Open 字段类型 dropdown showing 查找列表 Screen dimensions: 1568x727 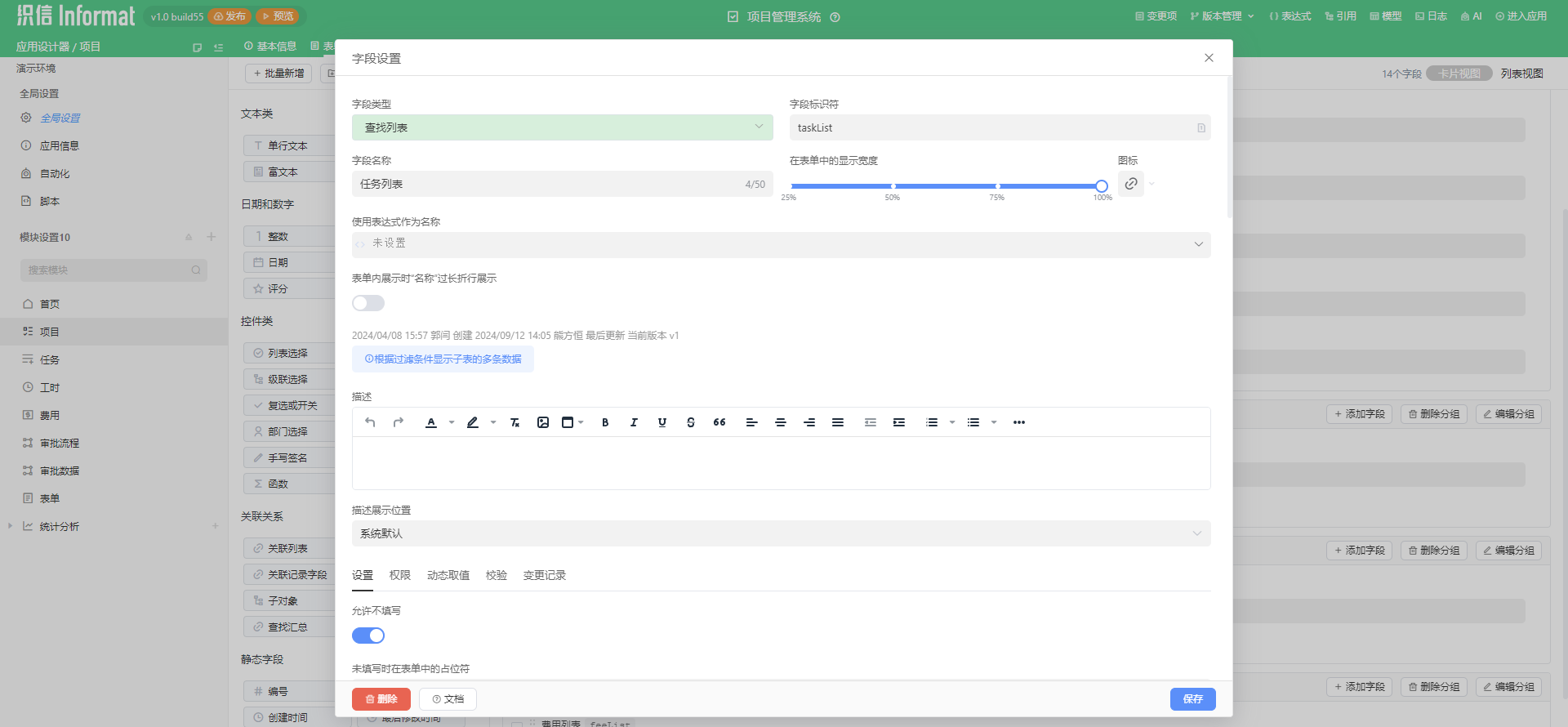(563, 127)
